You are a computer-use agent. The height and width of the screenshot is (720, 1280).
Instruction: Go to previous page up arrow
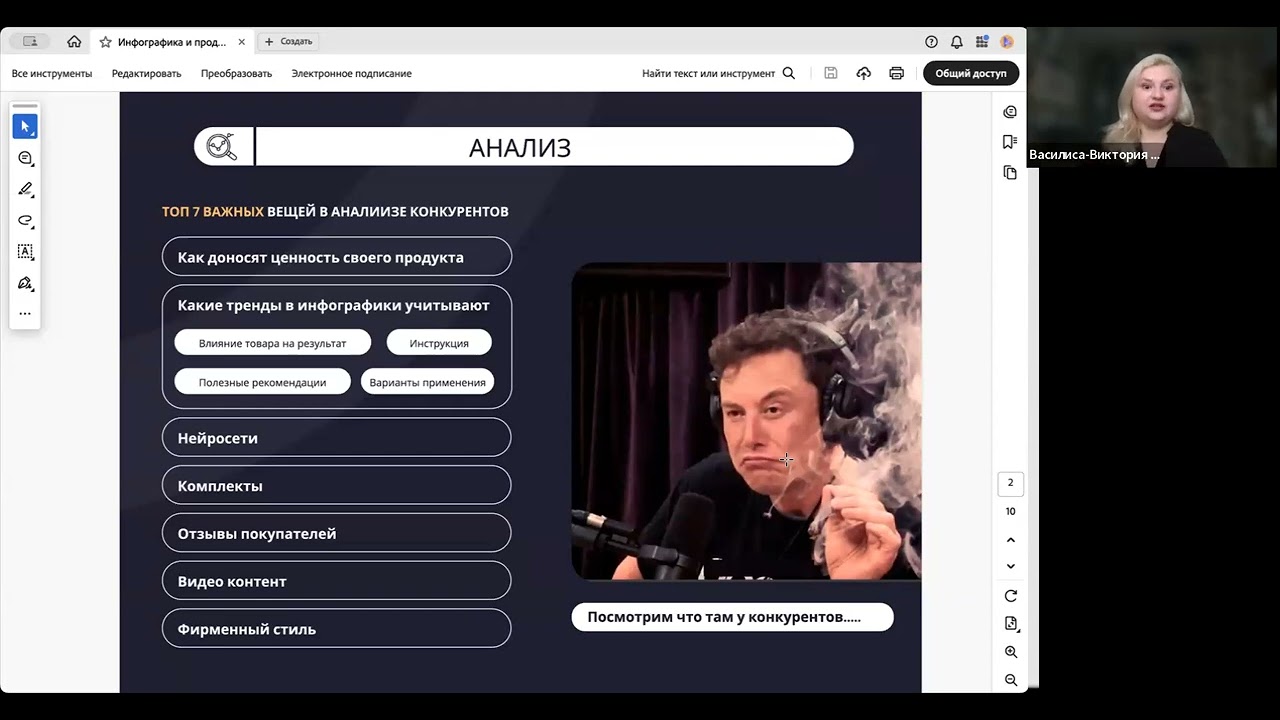pyautogui.click(x=1010, y=540)
